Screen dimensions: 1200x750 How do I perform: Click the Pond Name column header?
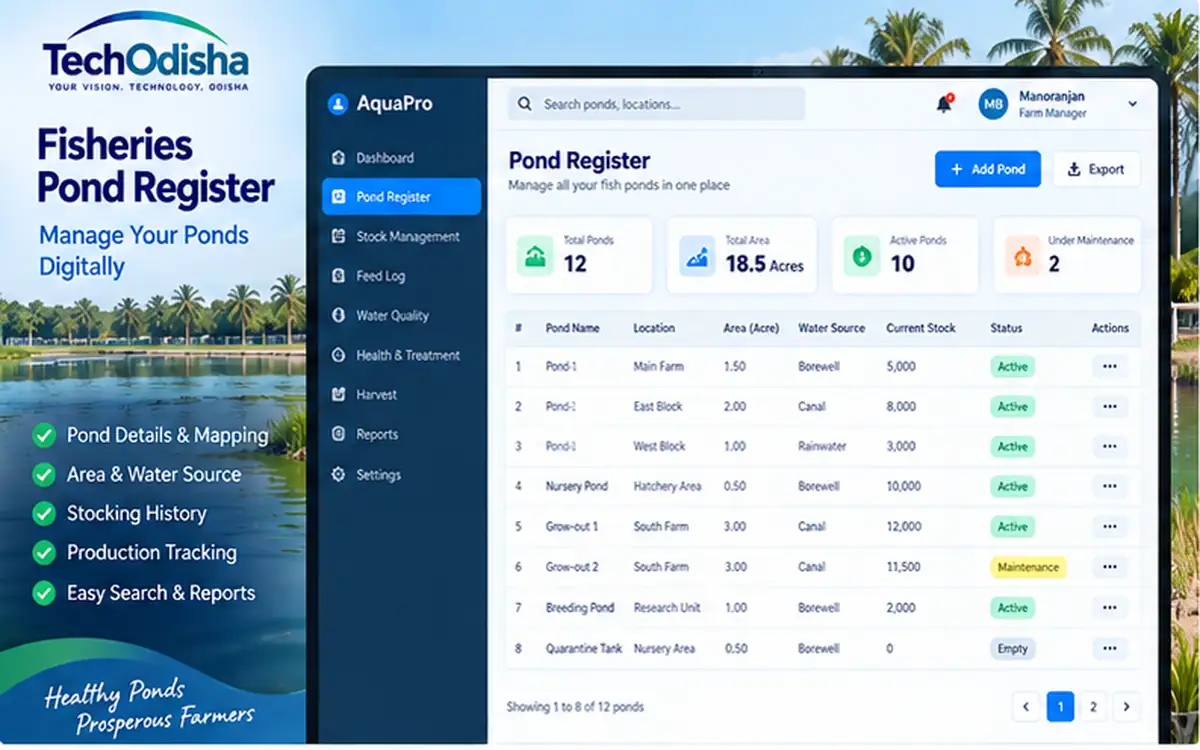tap(573, 328)
